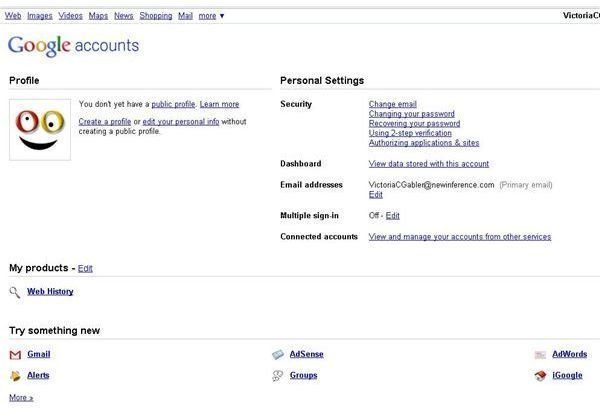Viewport: 600px width, 418px height.
Task: Click the iGoogle icon
Action: pos(540,376)
